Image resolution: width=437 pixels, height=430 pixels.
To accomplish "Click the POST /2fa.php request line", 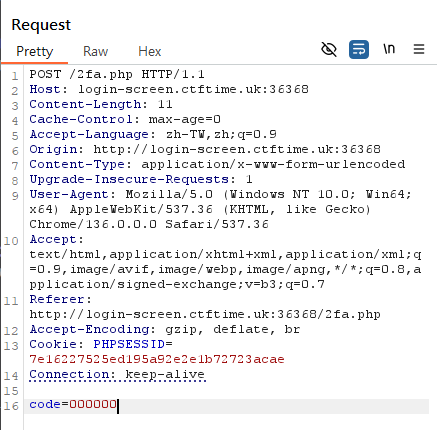I will pos(117,74).
